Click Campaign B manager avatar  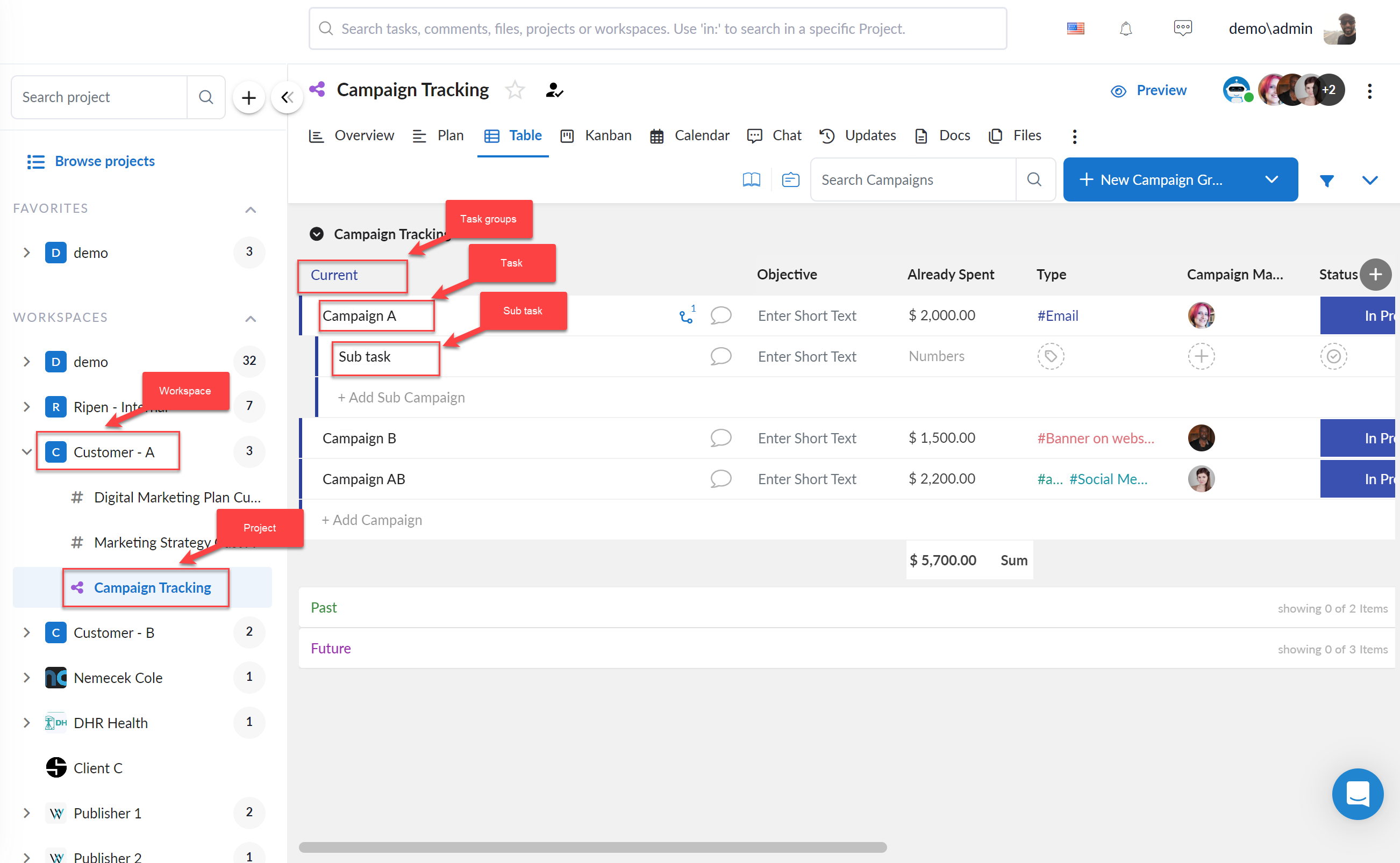point(1201,438)
